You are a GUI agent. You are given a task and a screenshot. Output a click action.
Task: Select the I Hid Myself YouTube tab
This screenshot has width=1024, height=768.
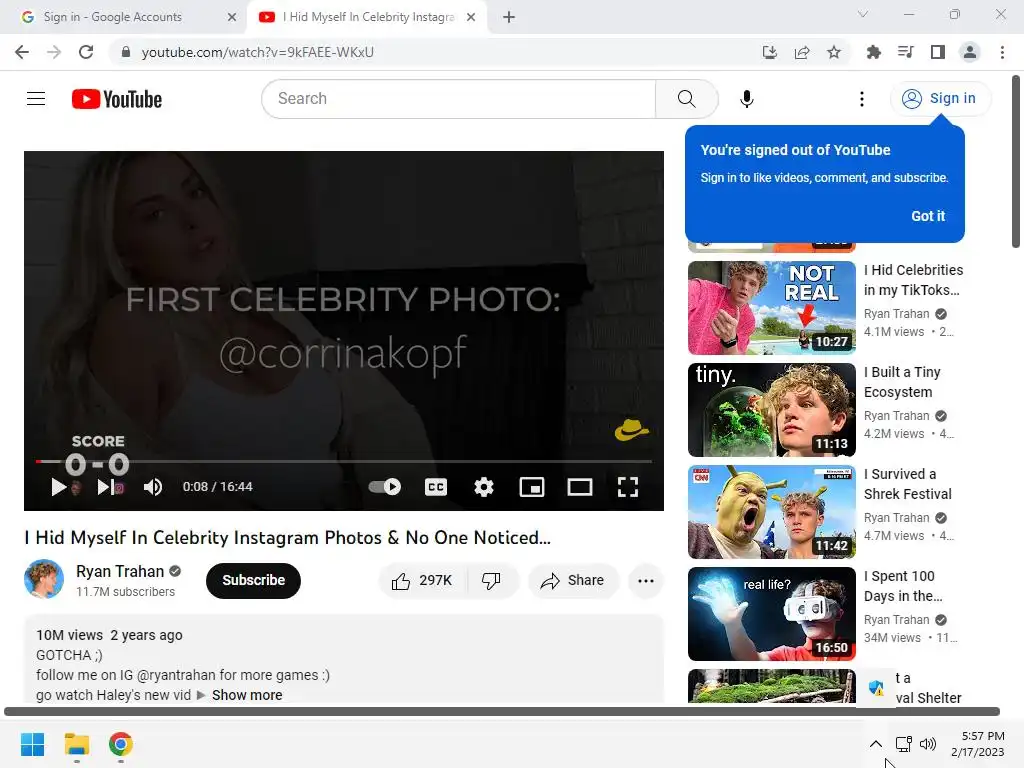click(x=366, y=17)
